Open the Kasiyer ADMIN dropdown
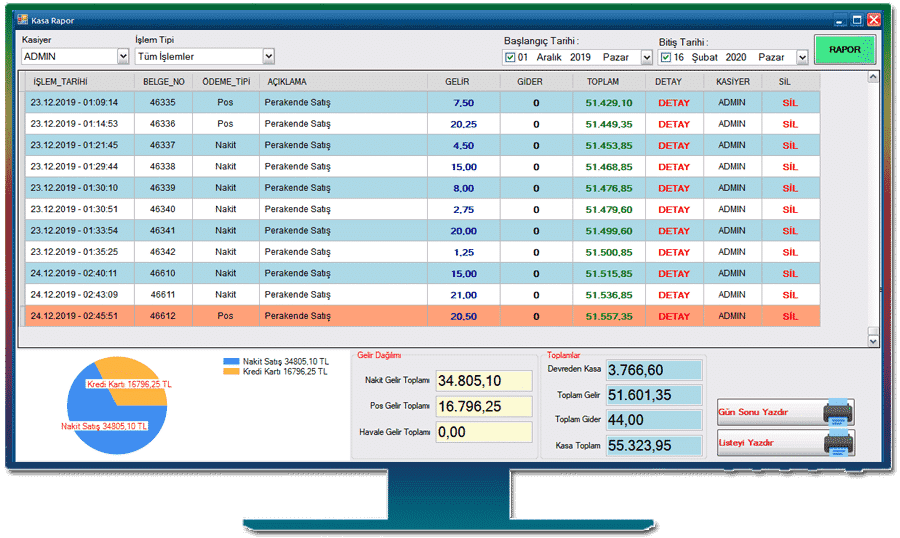The height and width of the screenshot is (538, 900). point(123,57)
